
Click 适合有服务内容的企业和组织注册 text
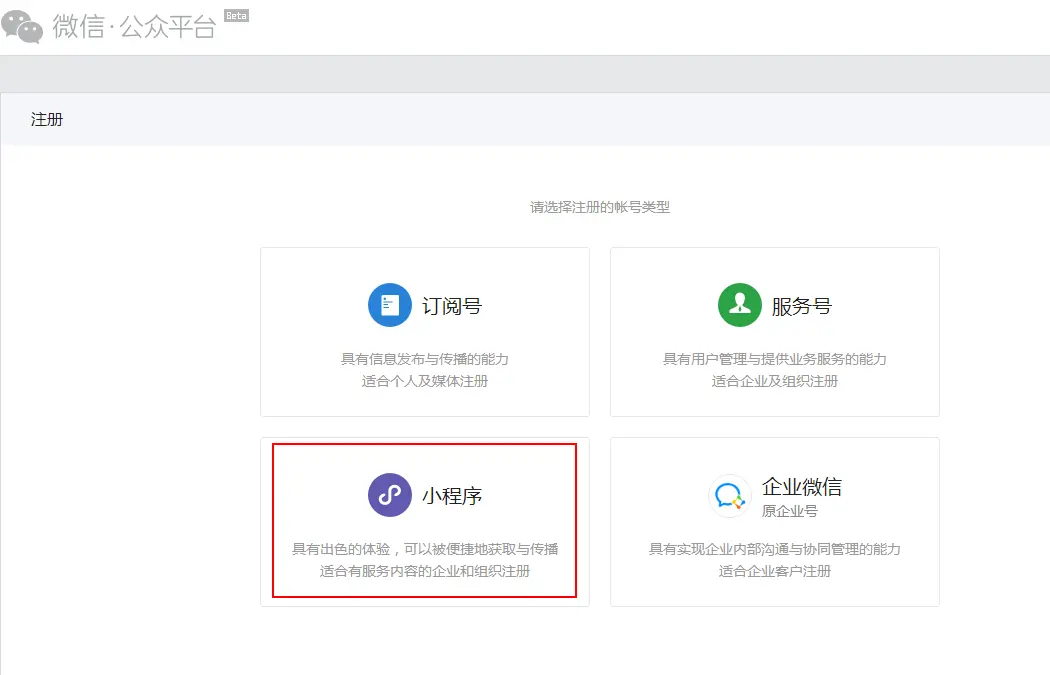425,571
